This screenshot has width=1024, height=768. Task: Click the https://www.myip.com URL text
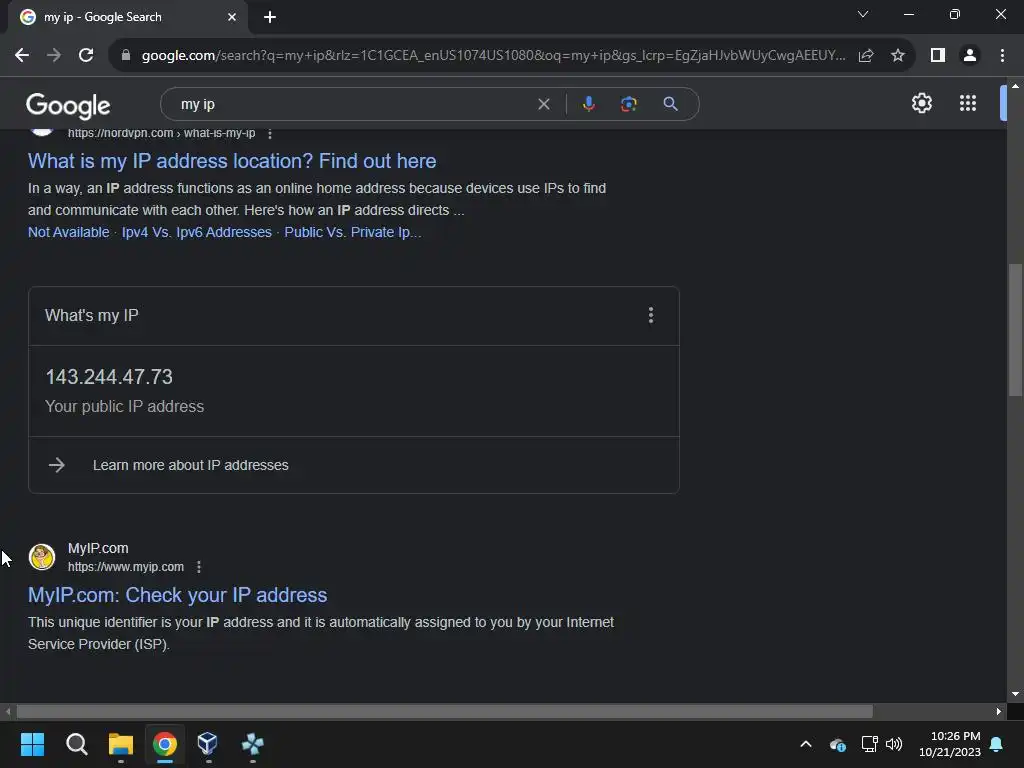pos(126,567)
